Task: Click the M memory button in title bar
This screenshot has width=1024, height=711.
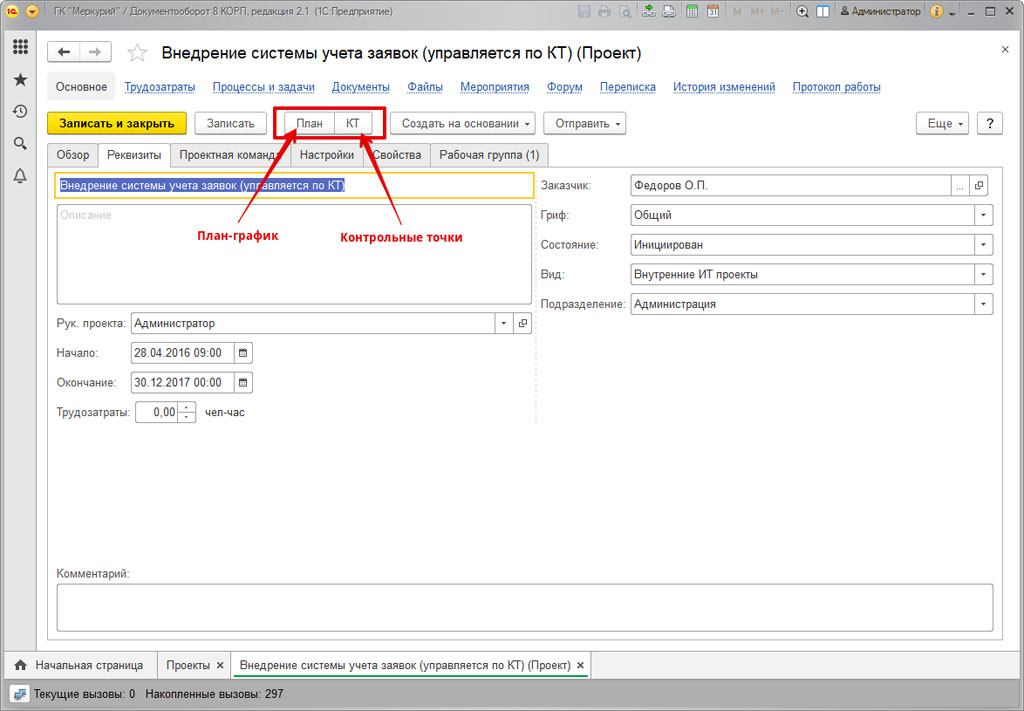Action: [737, 12]
